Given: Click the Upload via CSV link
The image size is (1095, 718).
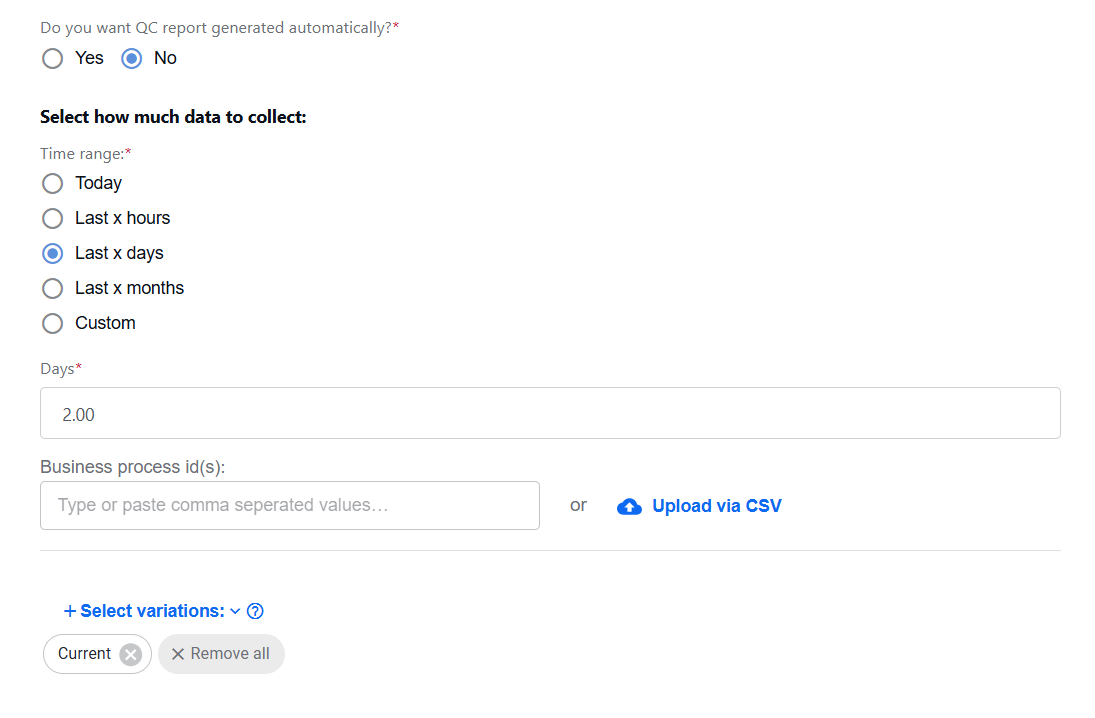Looking at the screenshot, I should pos(716,506).
